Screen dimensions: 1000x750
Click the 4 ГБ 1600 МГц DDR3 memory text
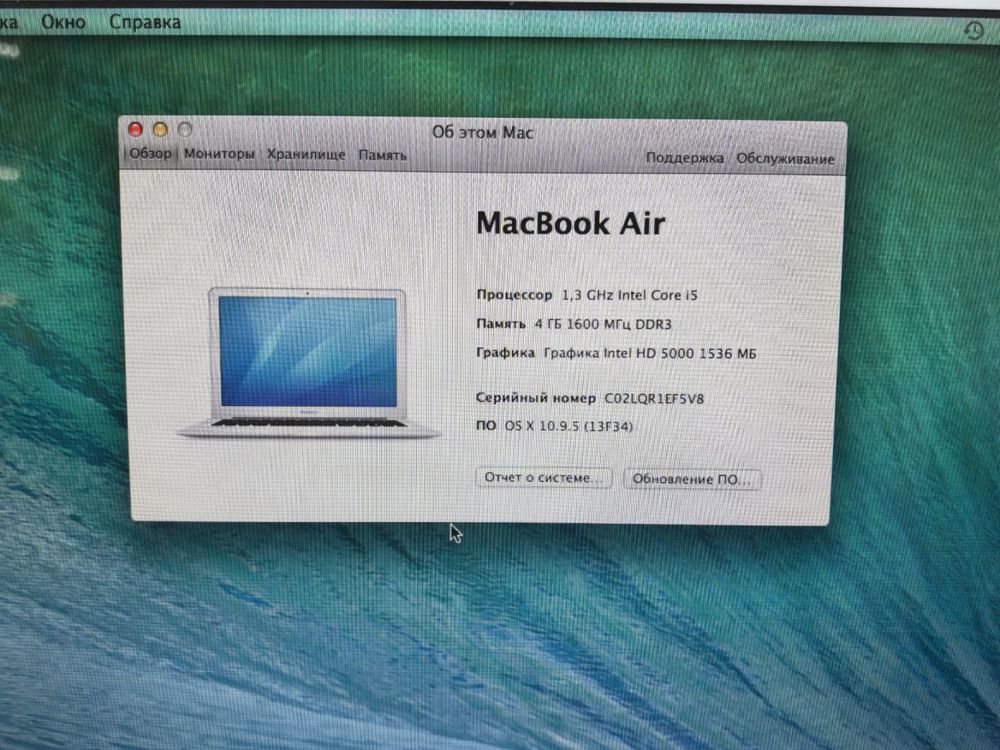point(603,324)
